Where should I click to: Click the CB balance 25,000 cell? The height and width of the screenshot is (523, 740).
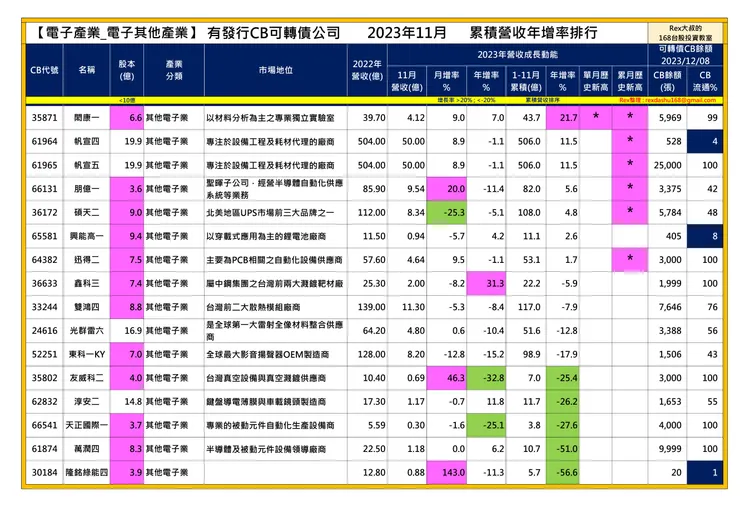click(x=667, y=165)
